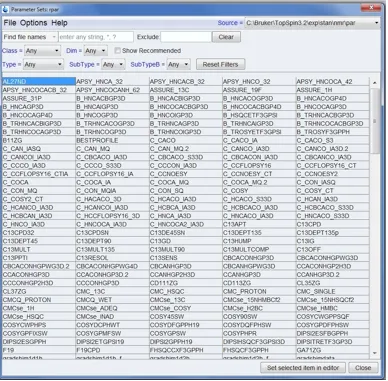Open the Source path dropdown
388x381 pixels.
click(313, 23)
